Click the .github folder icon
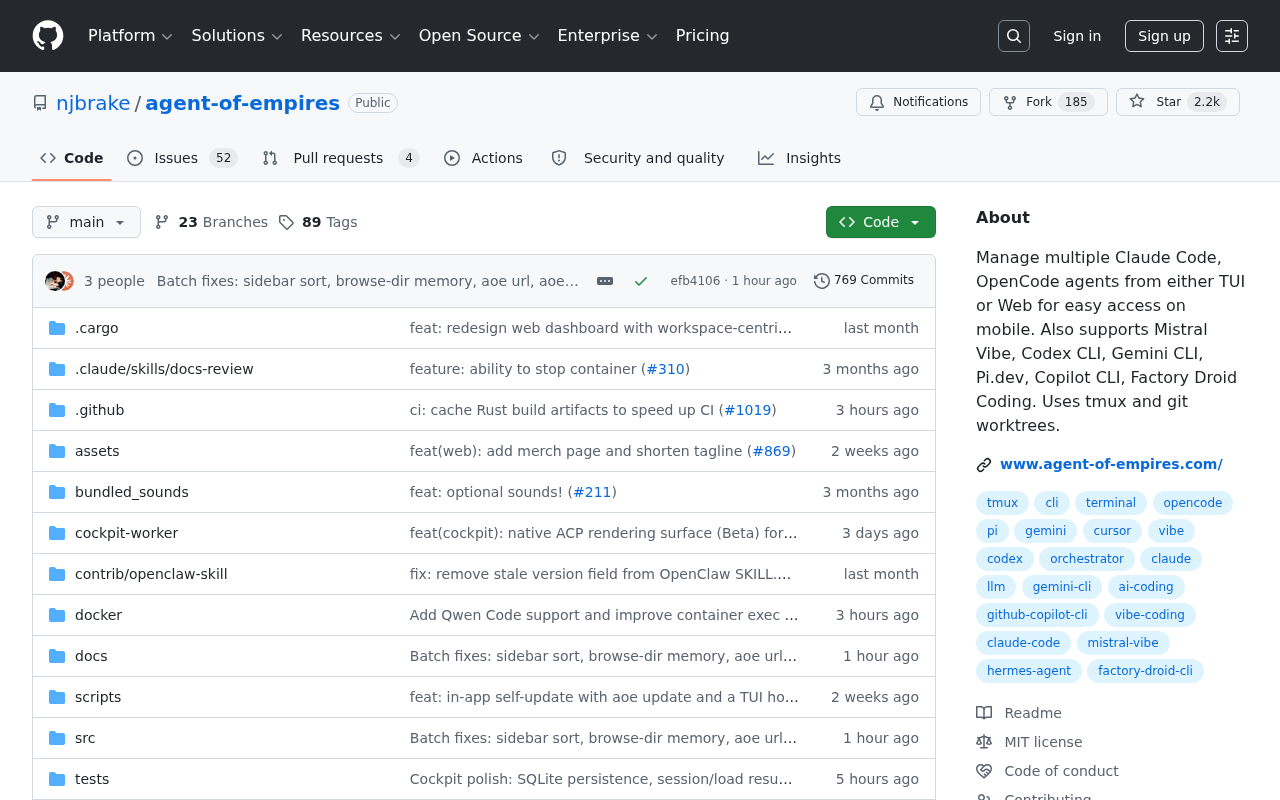 [x=57, y=410]
